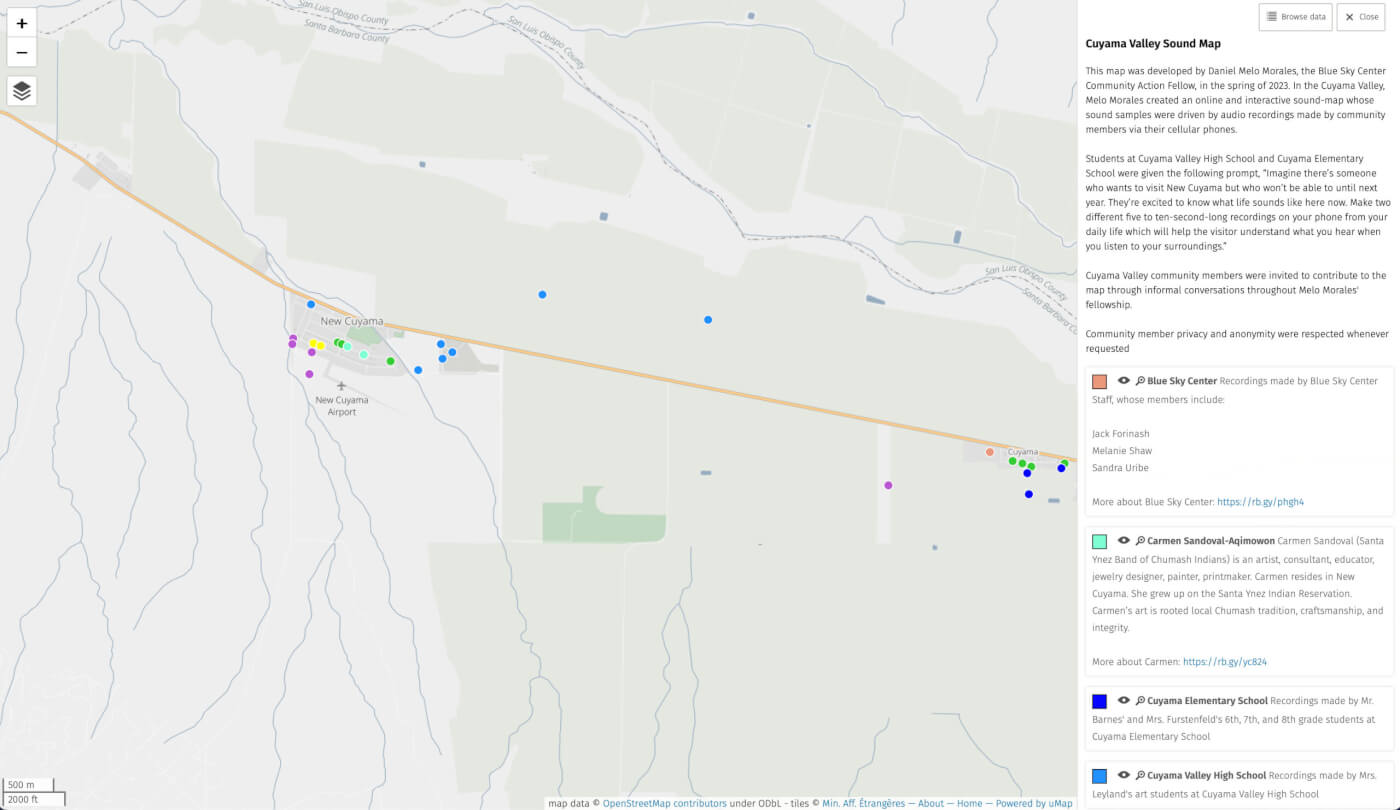1400x810 pixels.
Task: Hide the Blue Sky Center layer
Action: [1124, 381]
